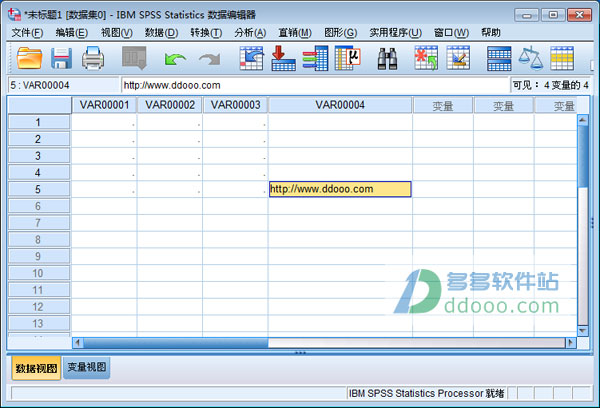Click status text IBM SPSS Statistics Processor 就绪
This screenshot has width=600, height=408.
tap(426, 393)
